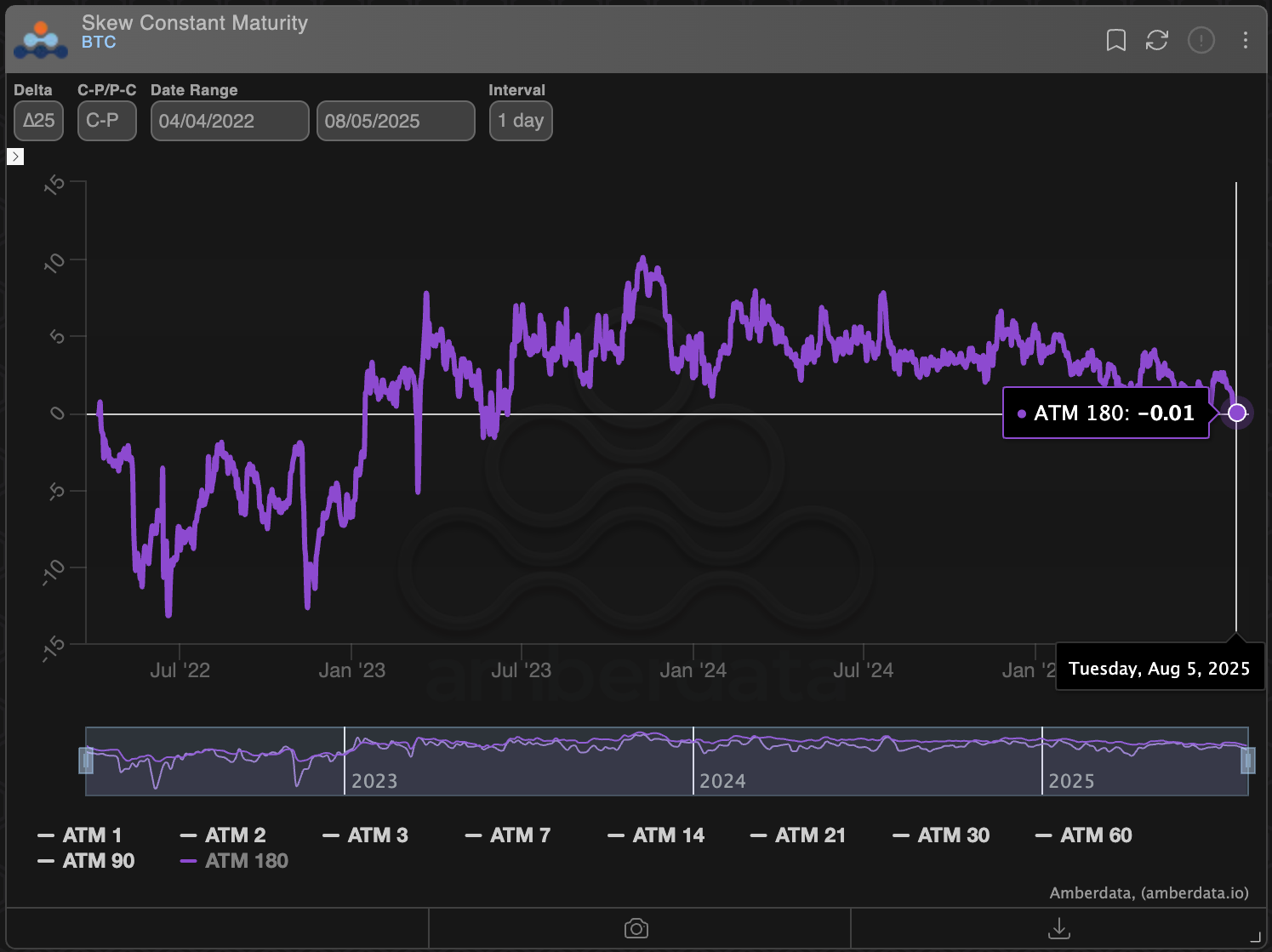This screenshot has height=952, width=1272.
Task: Expand the left sidebar arrow
Action: 15,157
